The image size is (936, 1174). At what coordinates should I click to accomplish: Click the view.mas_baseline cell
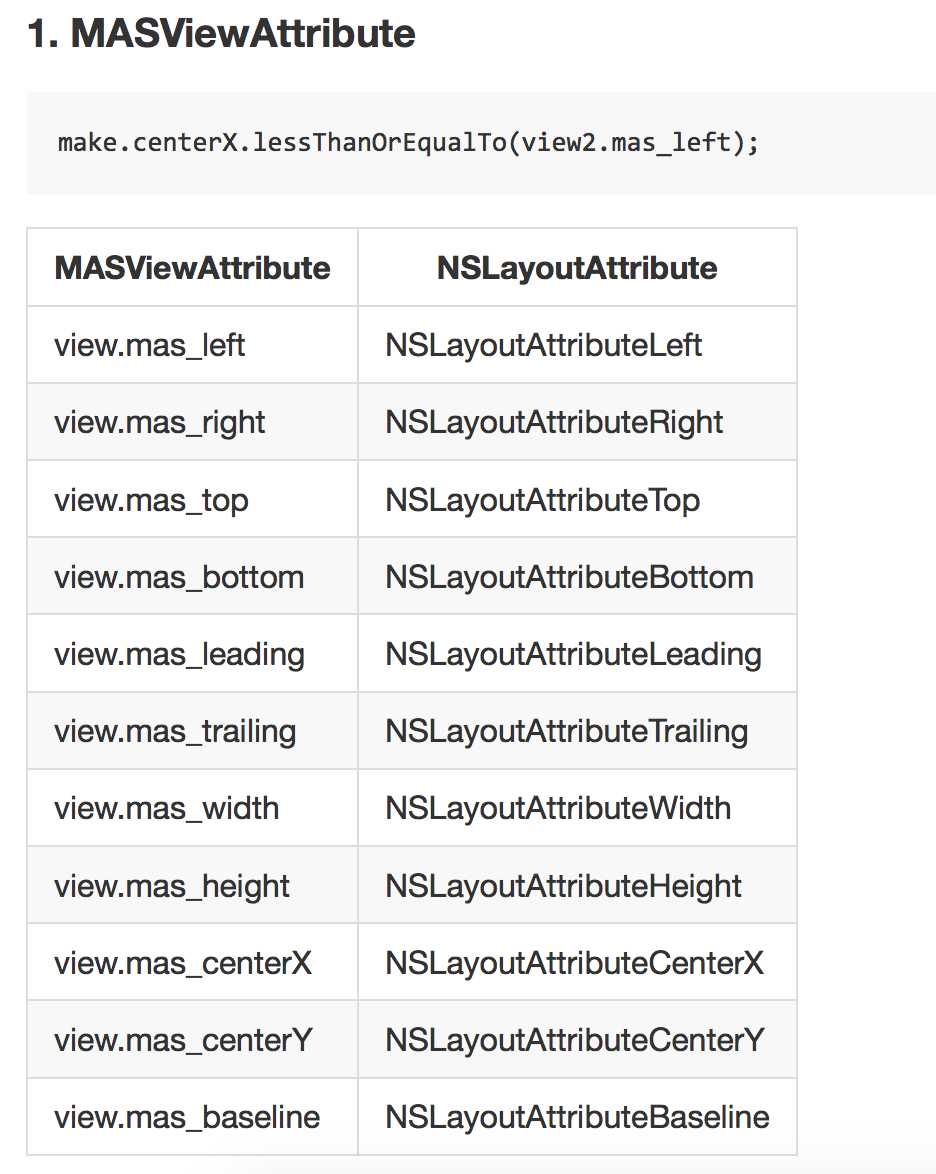click(x=187, y=1118)
